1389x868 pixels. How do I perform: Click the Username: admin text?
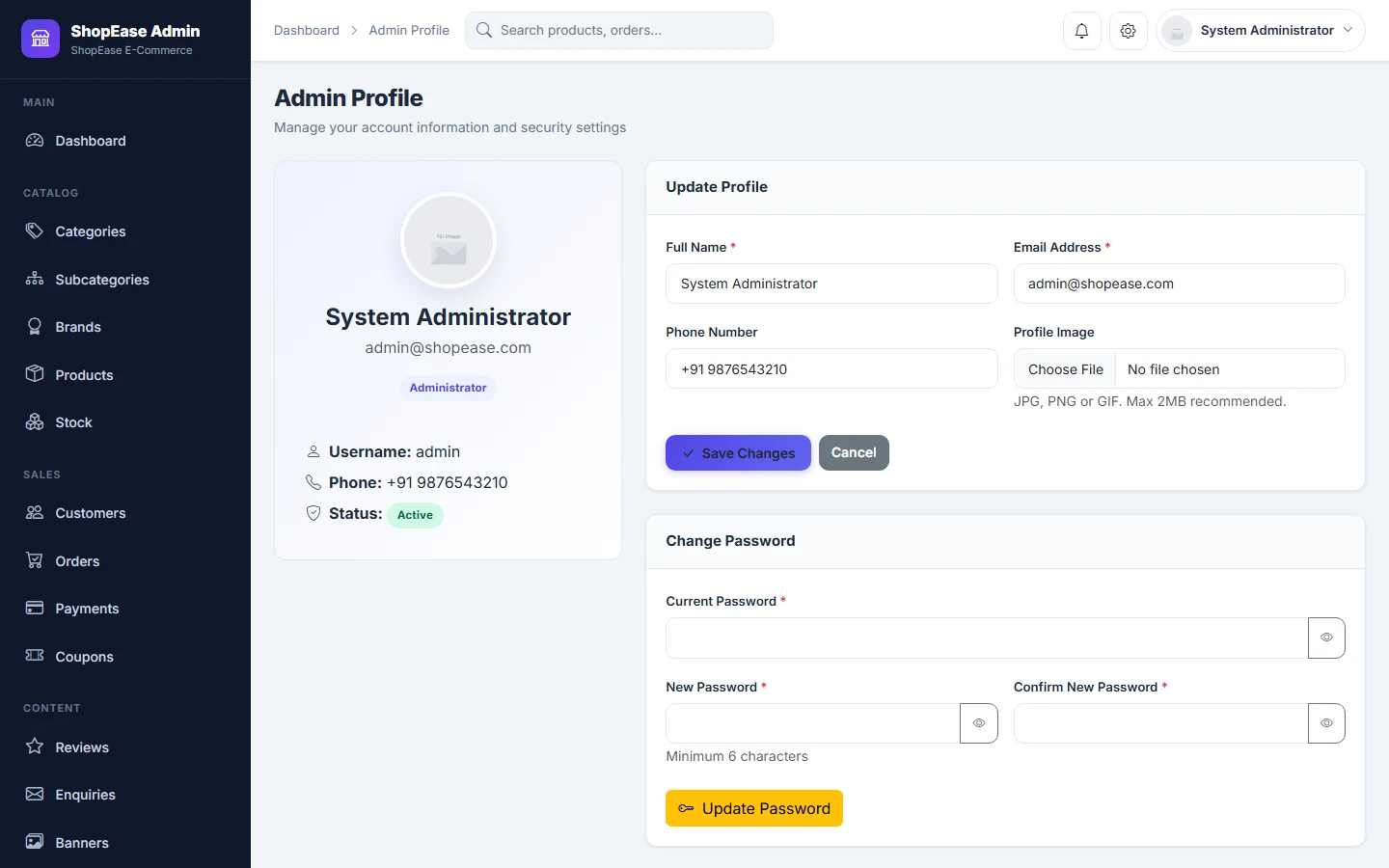pyautogui.click(x=395, y=451)
